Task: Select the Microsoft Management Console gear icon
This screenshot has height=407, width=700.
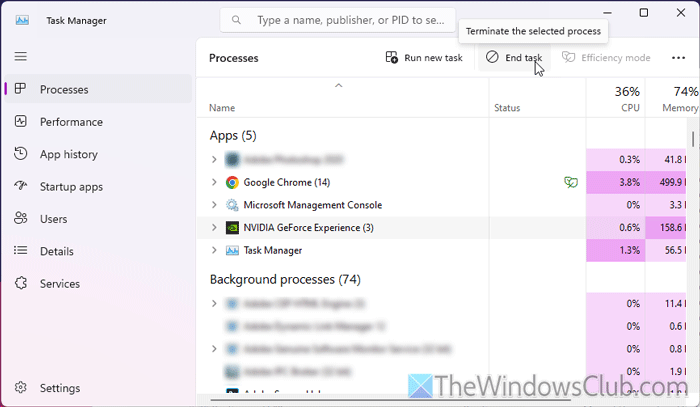Action: point(232,205)
